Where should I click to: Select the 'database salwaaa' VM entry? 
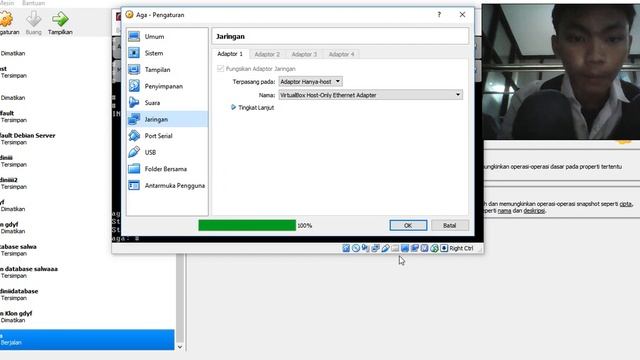(x=87, y=272)
